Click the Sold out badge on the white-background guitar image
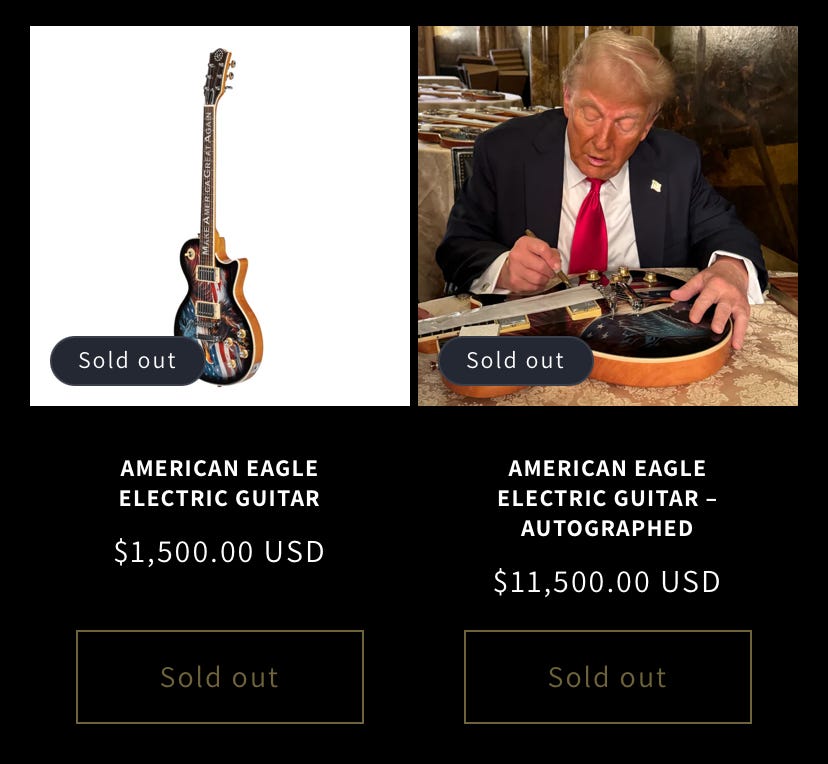828x764 pixels. 127,360
